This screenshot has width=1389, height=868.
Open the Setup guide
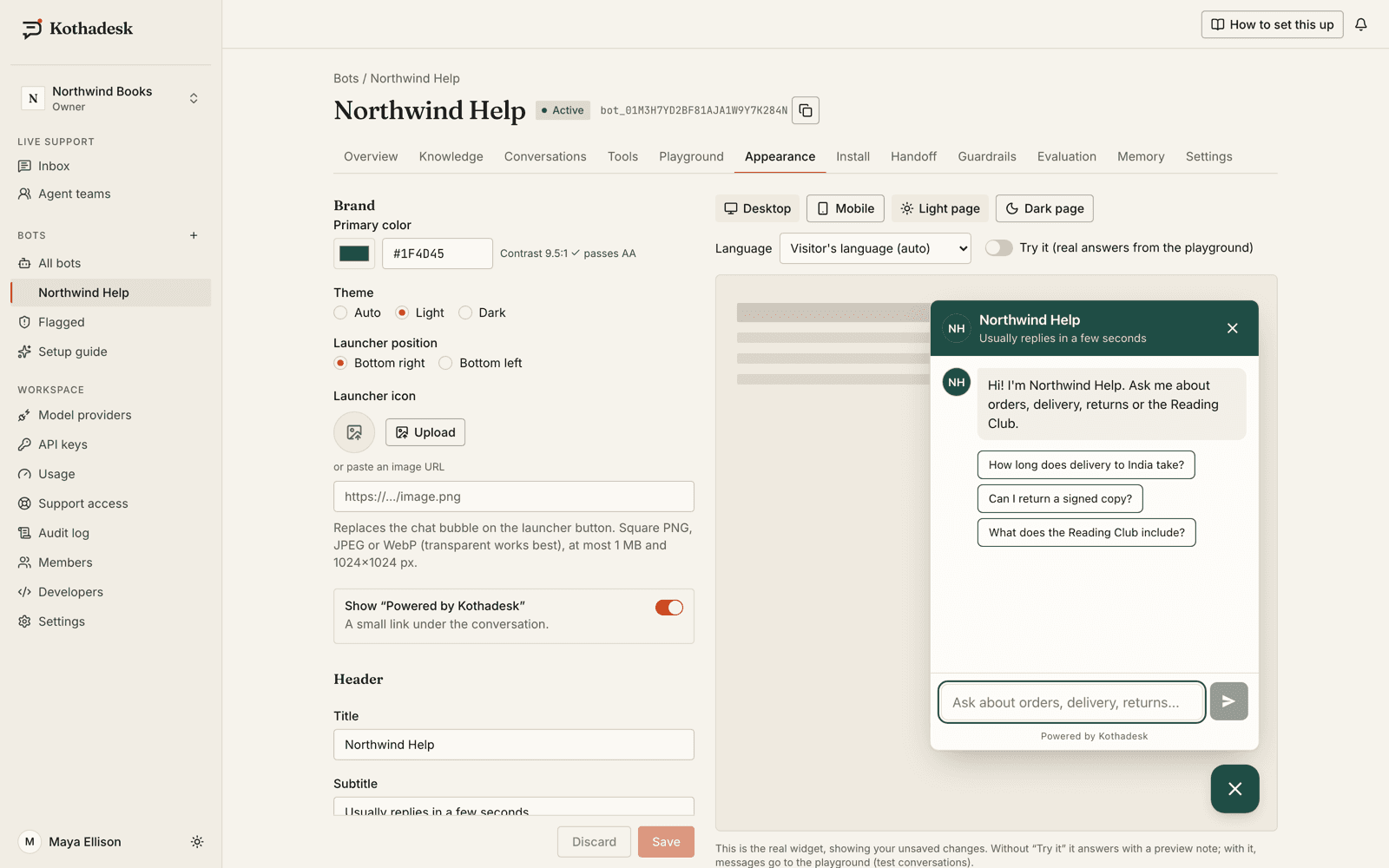click(x=110, y=352)
